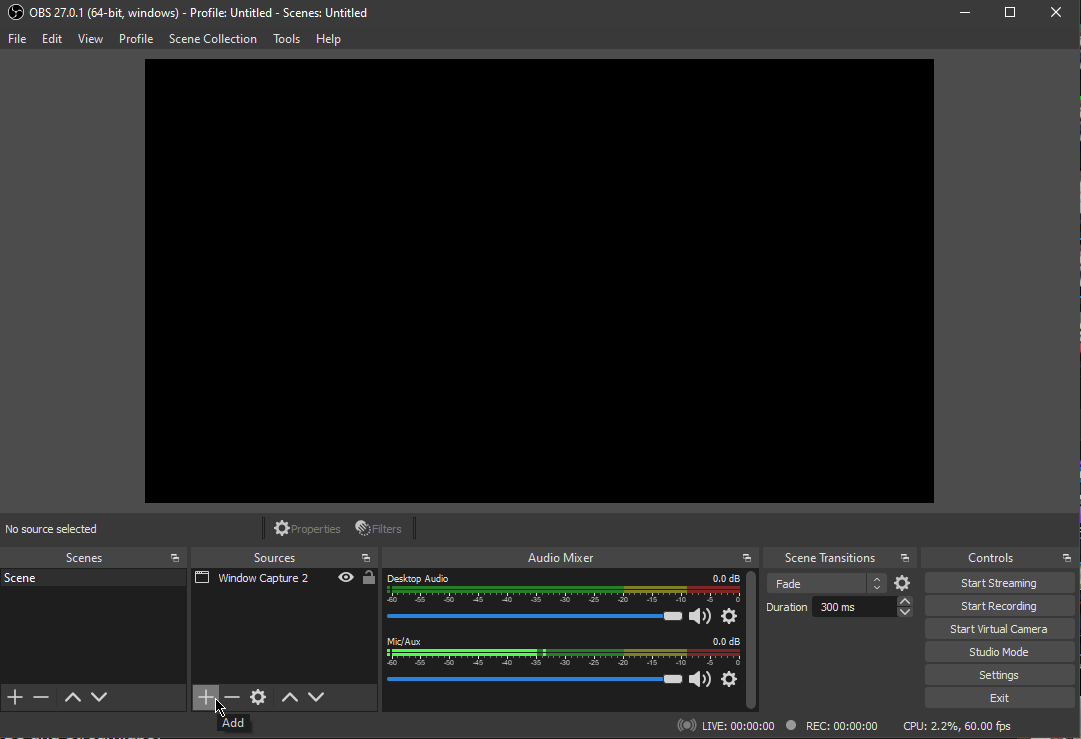Increase Duration with up arrow
Screen dimensions: 1081x739
click(x=905, y=602)
